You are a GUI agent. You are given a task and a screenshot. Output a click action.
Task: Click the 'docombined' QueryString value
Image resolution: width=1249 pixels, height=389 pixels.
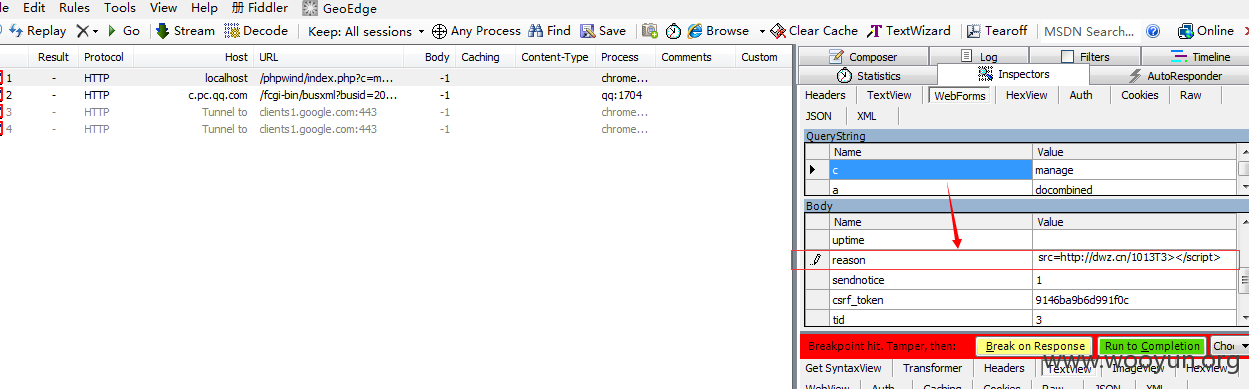click(x=1135, y=189)
